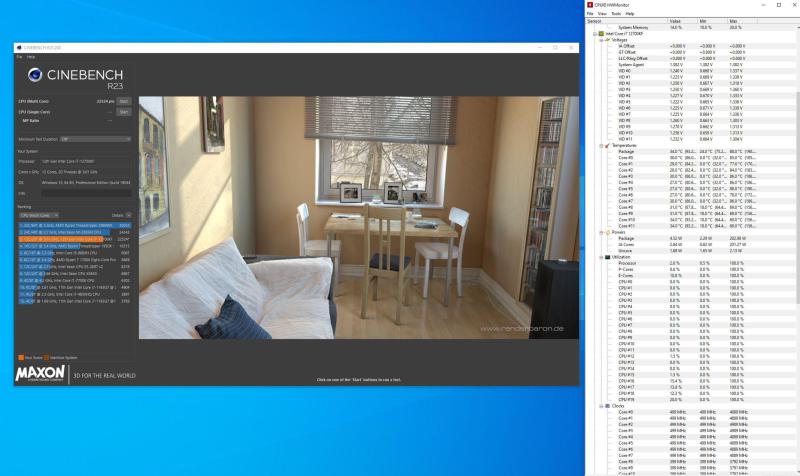Open the View menu in HWMonitor

coord(603,13)
